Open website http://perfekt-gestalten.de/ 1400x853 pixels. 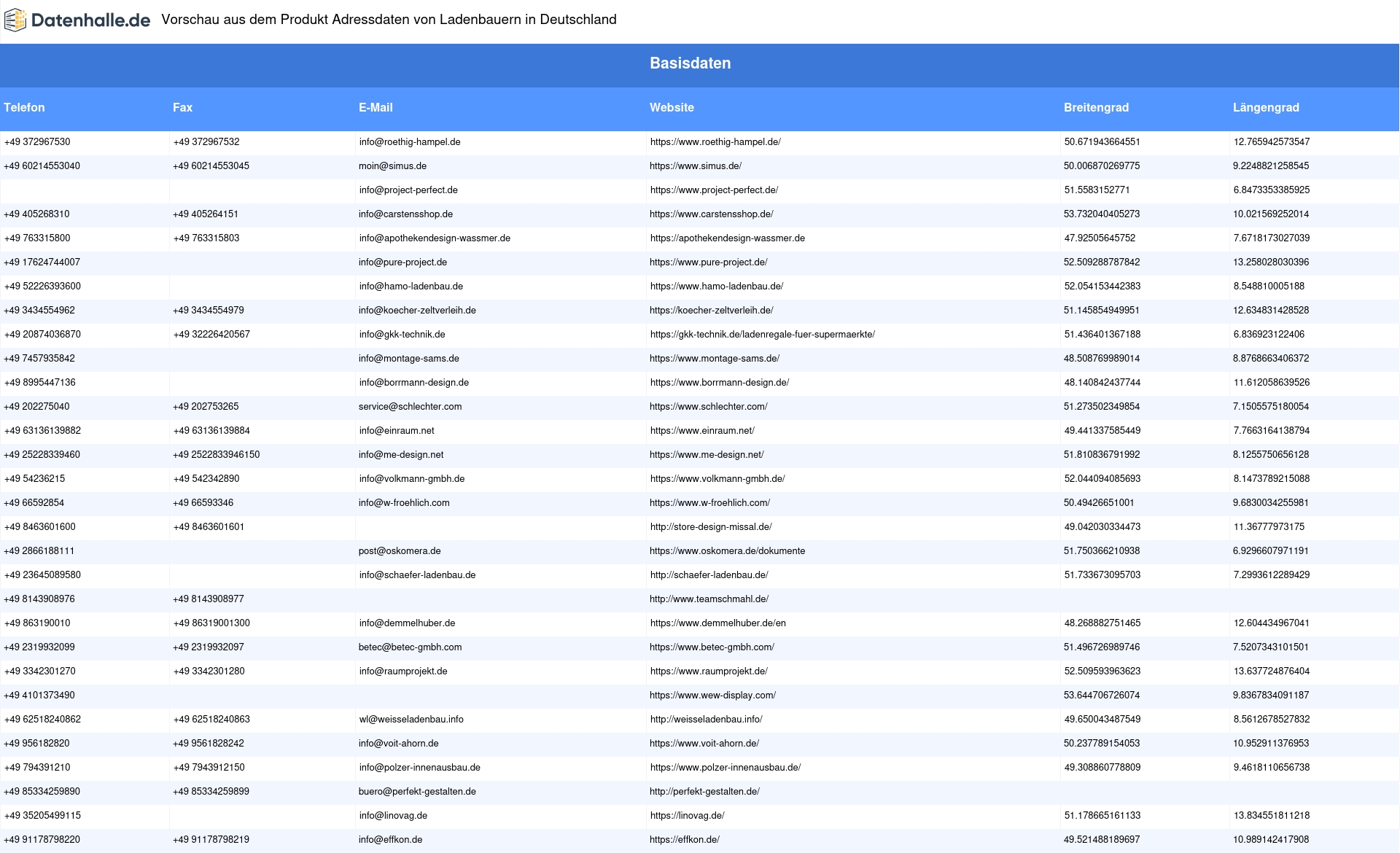click(704, 792)
